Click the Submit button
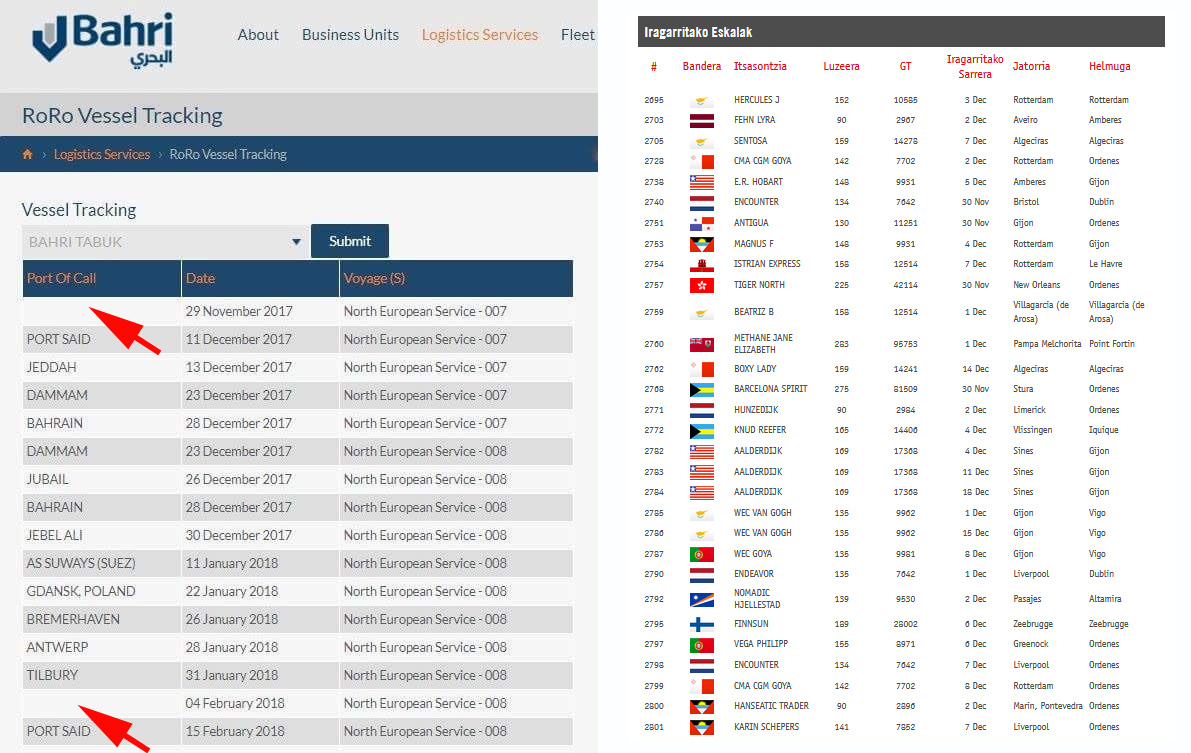Image resolution: width=1191 pixels, height=753 pixels. pos(350,241)
